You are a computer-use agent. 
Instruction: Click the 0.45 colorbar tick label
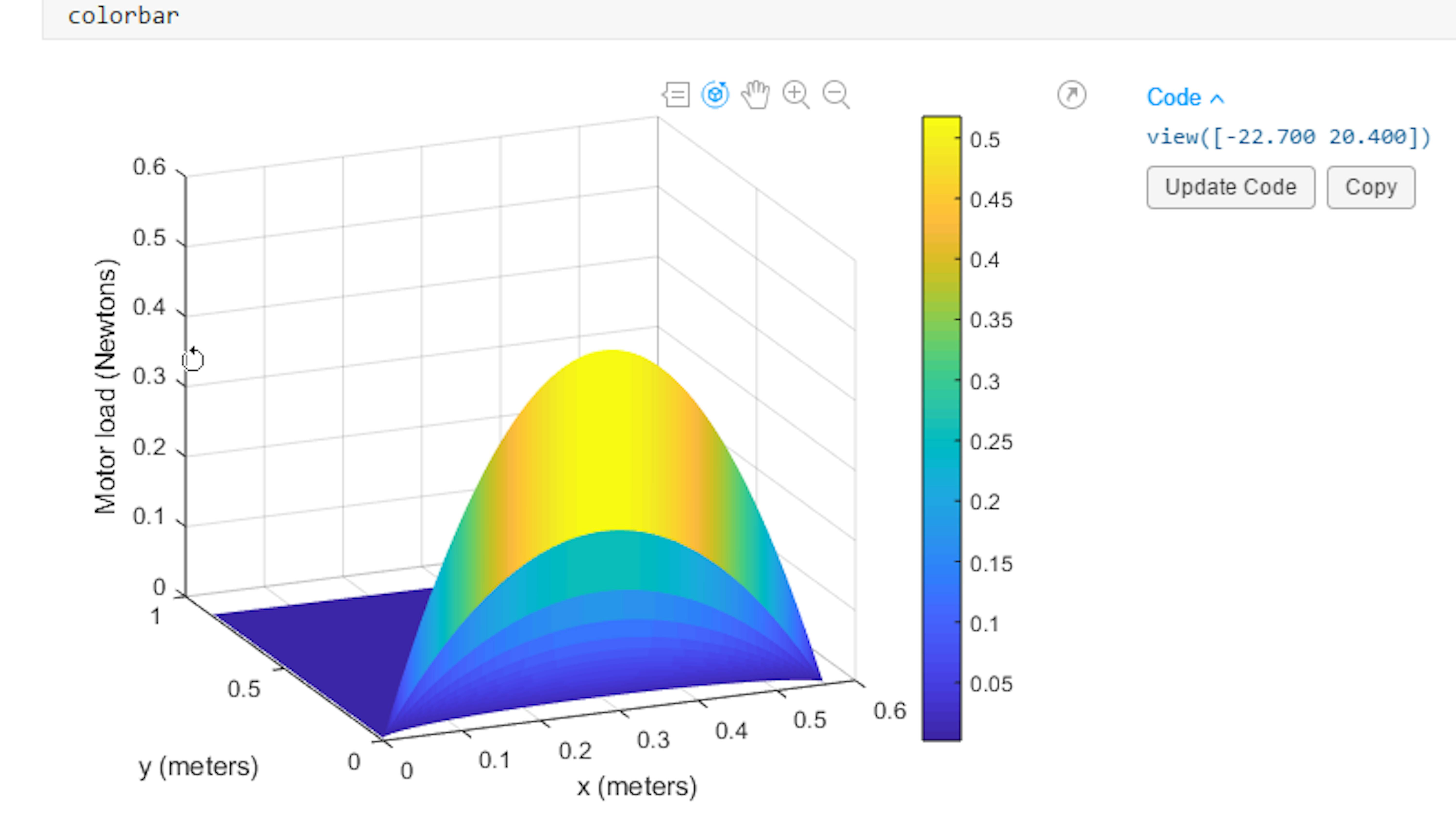tap(991, 200)
